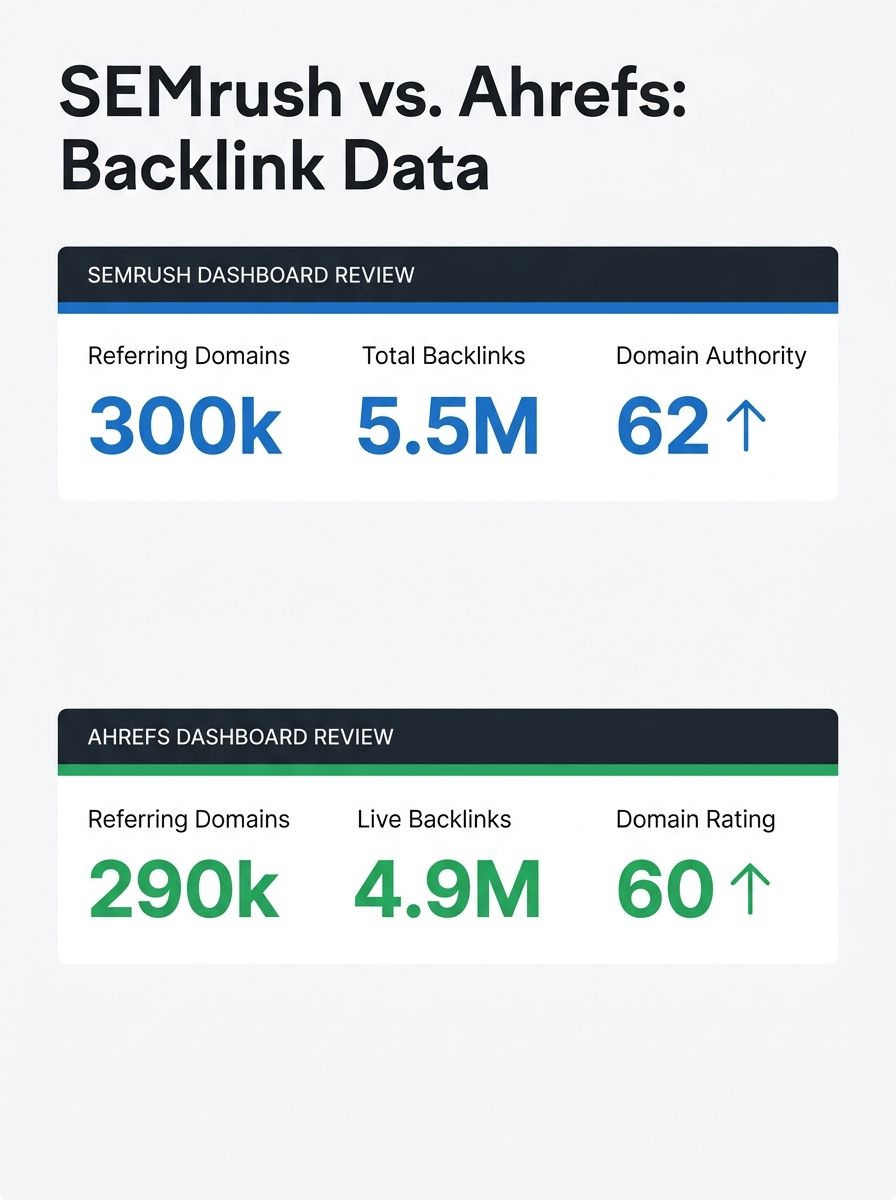Select the Domain Rating label
Screen dimensions: 896x1200
point(696,820)
